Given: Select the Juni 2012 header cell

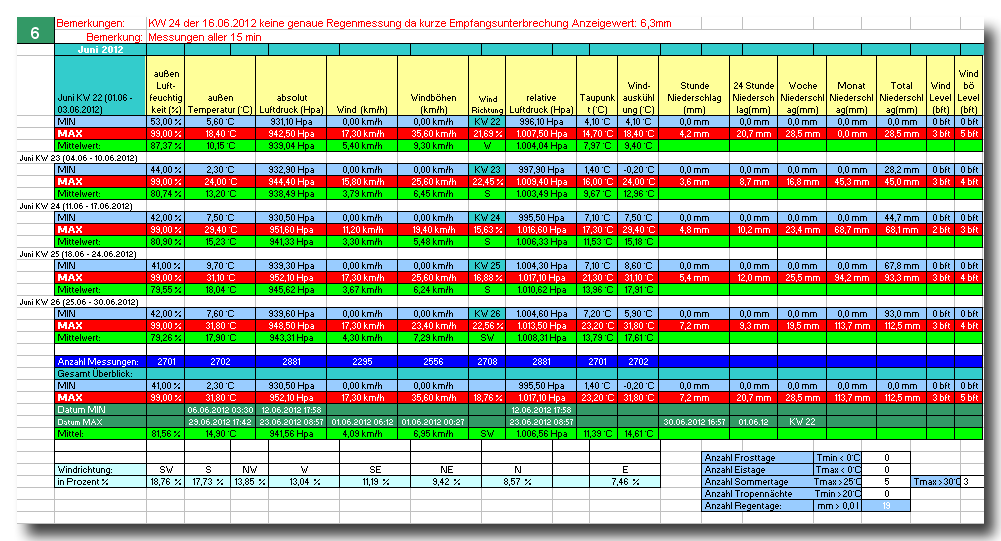Looking at the screenshot, I should tap(100, 50).
